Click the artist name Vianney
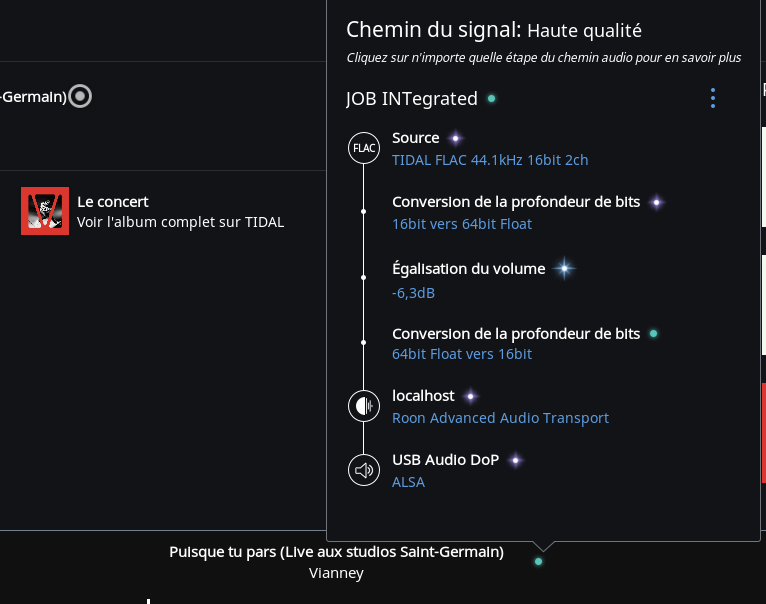Viewport: 766px width, 604px height. coord(336,573)
